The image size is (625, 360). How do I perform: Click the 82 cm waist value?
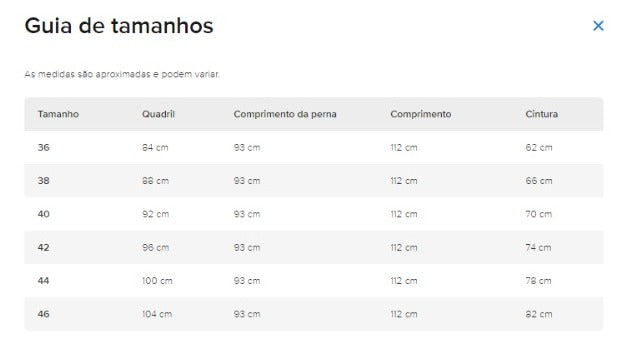coord(539,314)
